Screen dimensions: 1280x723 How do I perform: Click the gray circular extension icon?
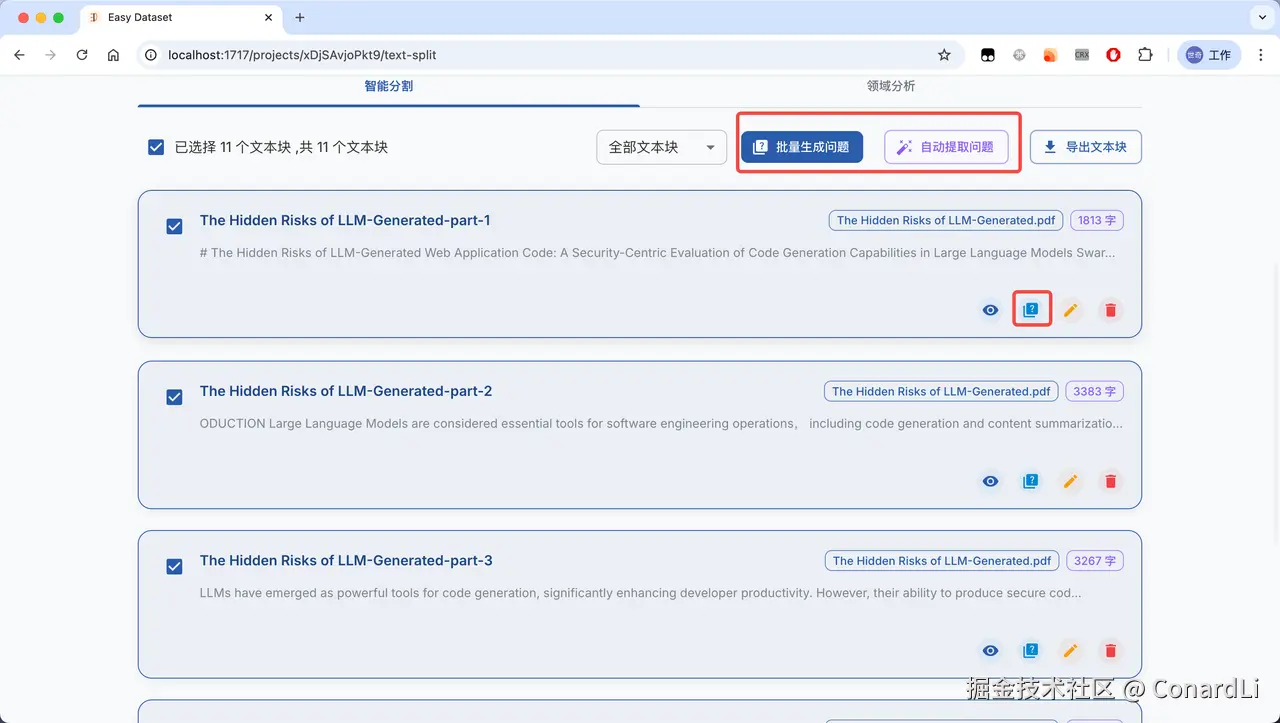pos(1019,55)
